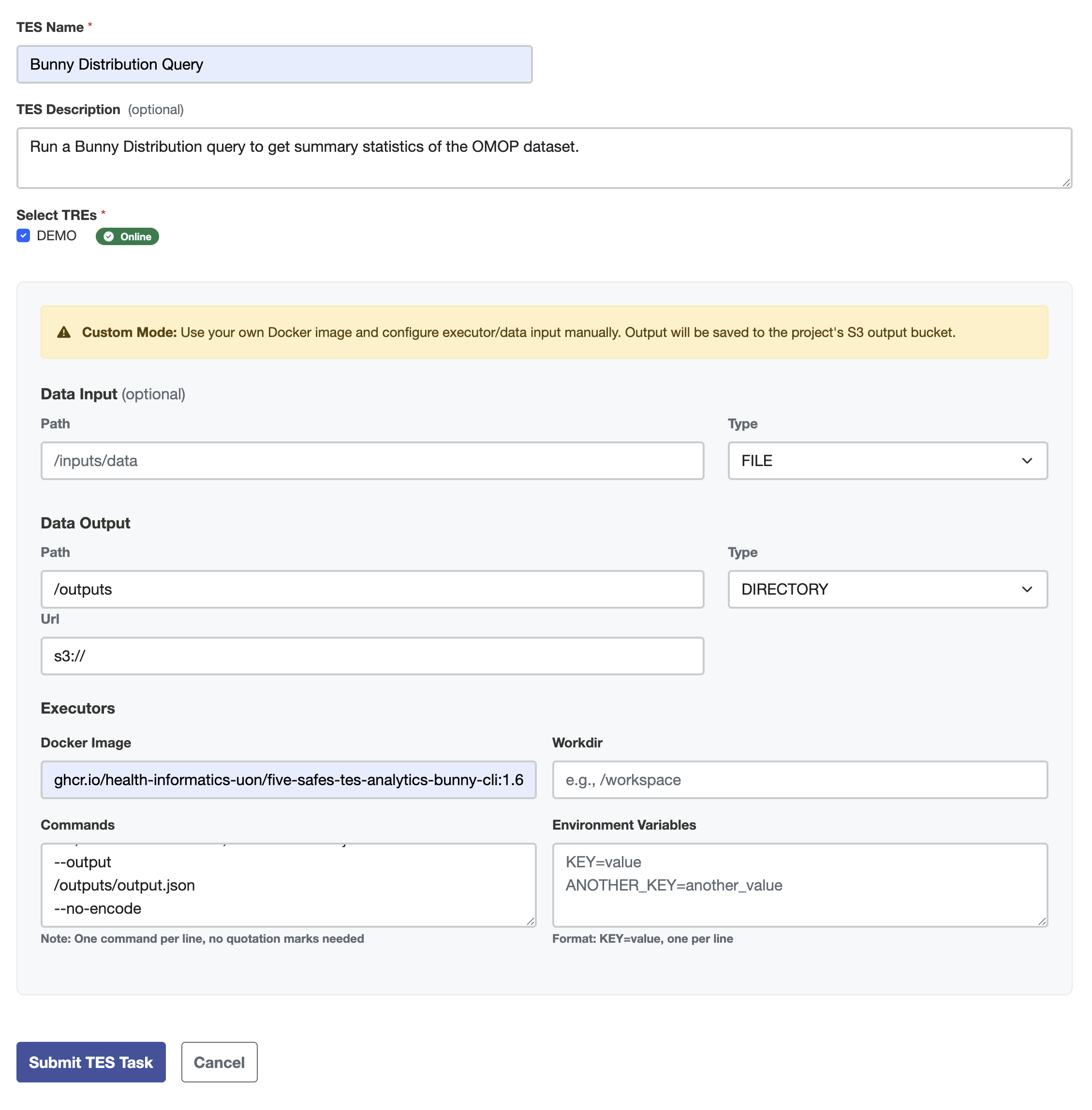
Task: Click the Online status check icon
Action: point(108,237)
